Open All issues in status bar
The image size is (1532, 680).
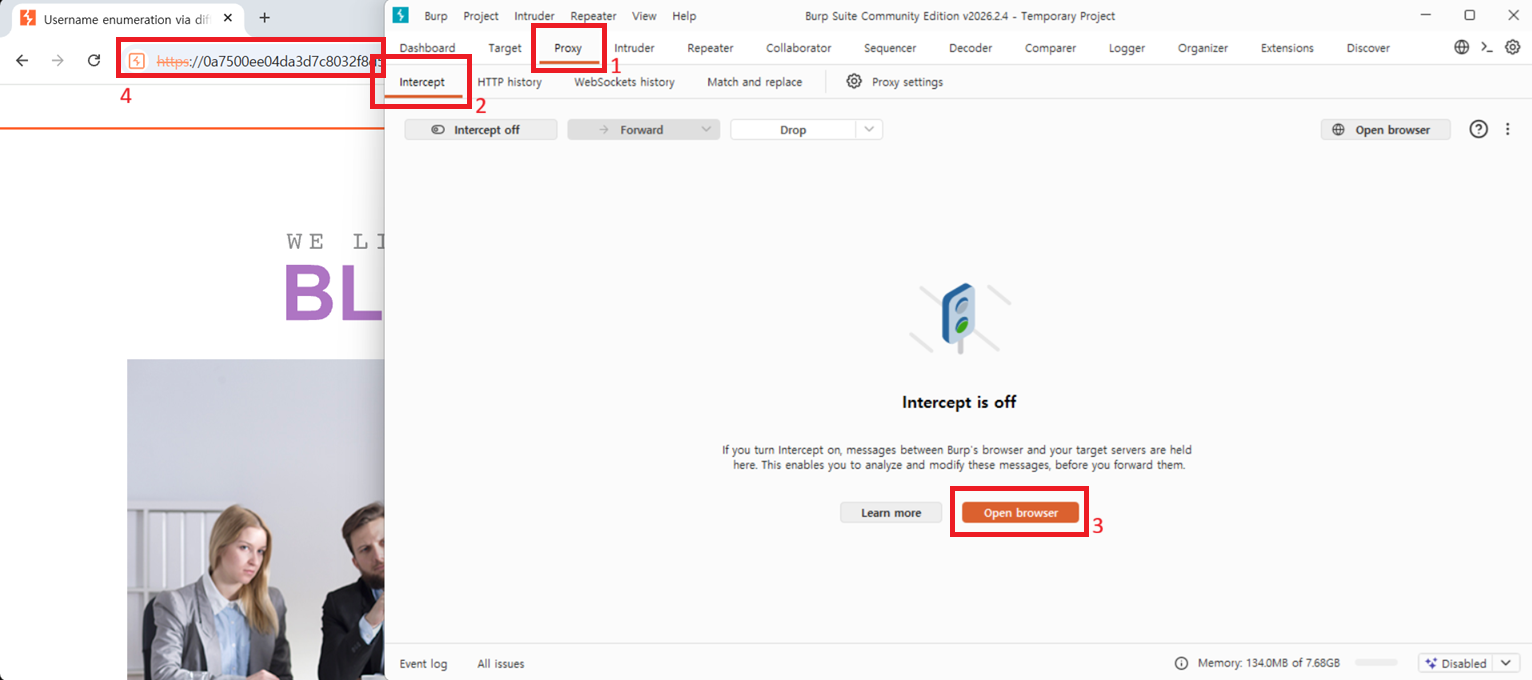[x=501, y=664]
